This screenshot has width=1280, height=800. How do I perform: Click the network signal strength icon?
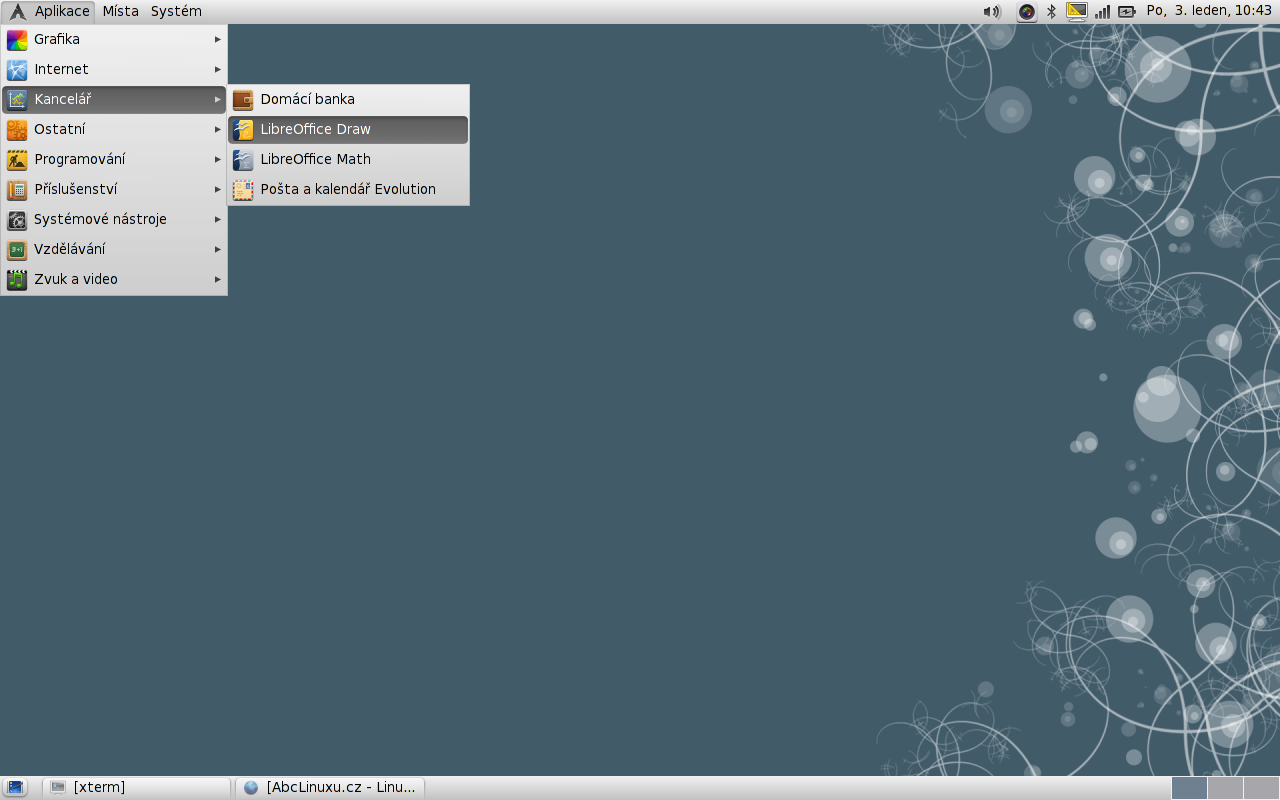(x=1102, y=12)
